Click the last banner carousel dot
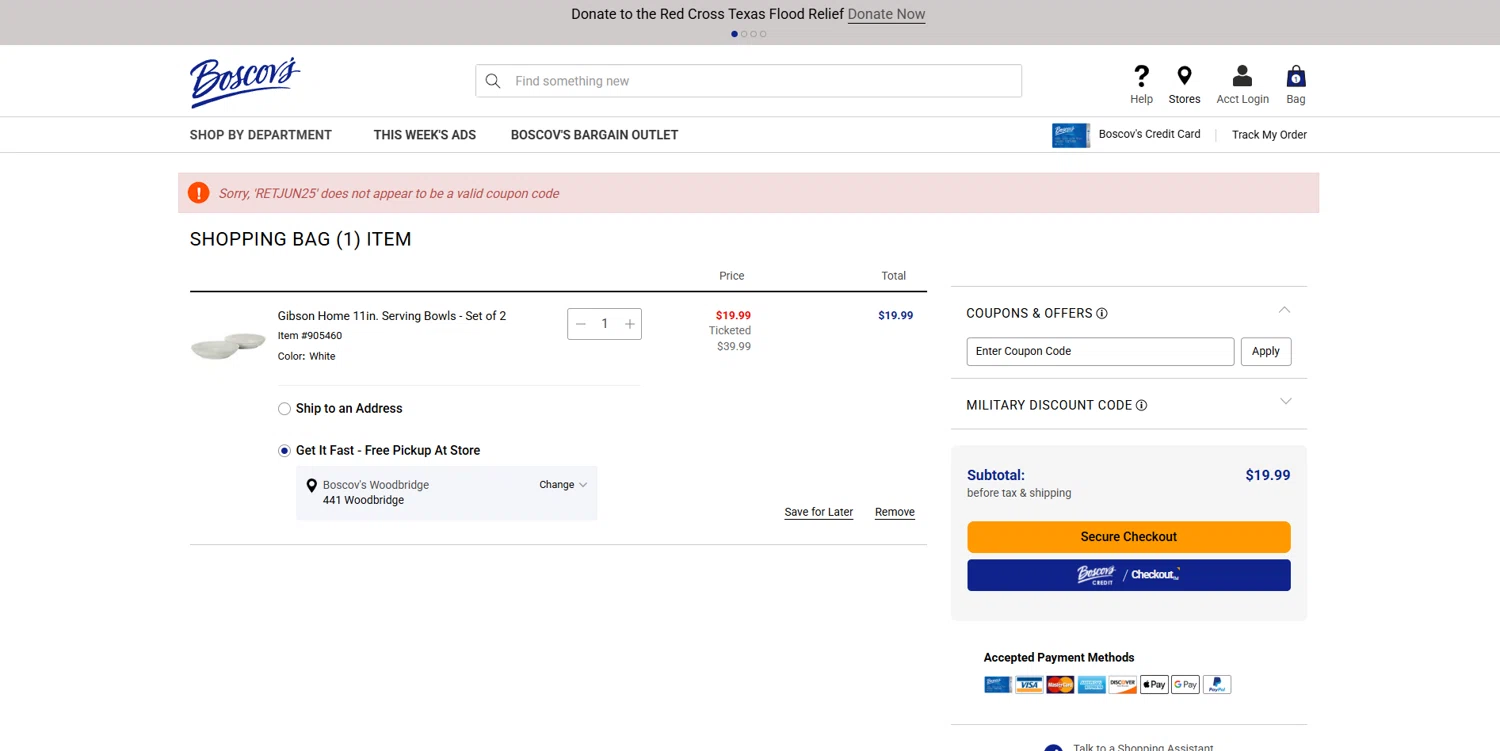The height and width of the screenshot is (751, 1500). (x=763, y=34)
